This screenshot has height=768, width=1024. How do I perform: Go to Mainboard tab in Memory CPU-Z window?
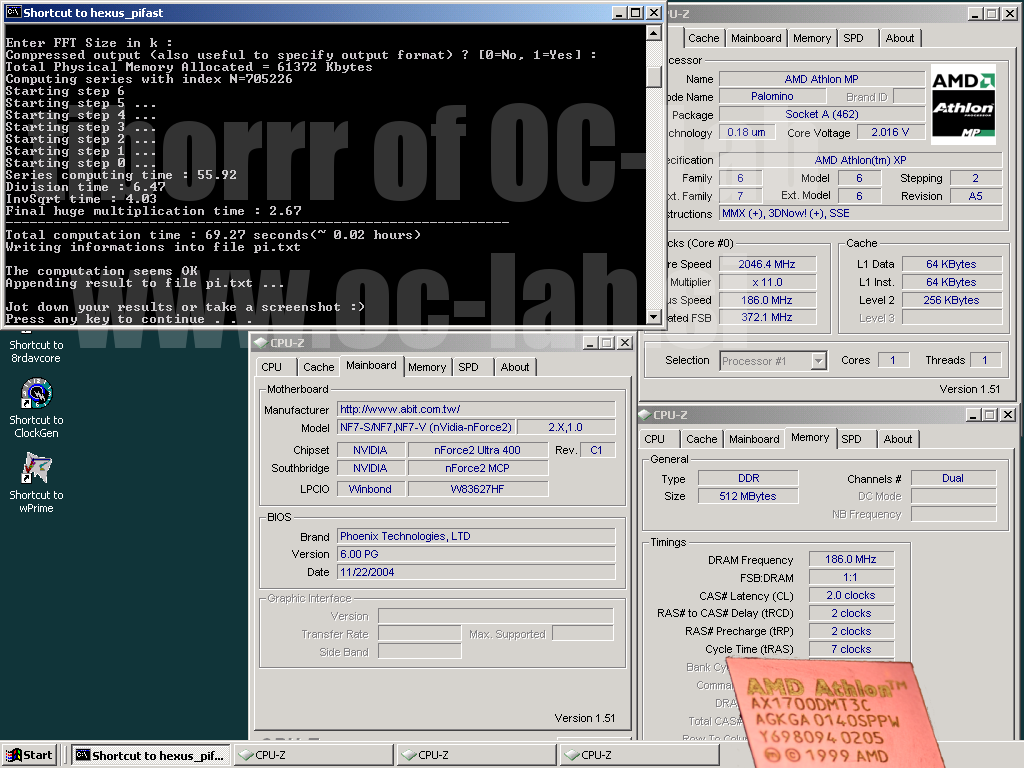[x=754, y=439]
